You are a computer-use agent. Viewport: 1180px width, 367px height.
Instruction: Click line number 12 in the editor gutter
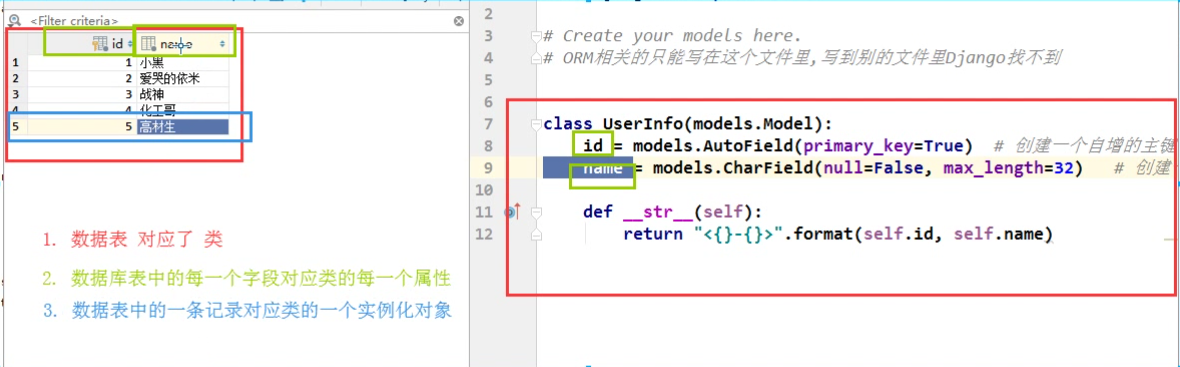(484, 235)
